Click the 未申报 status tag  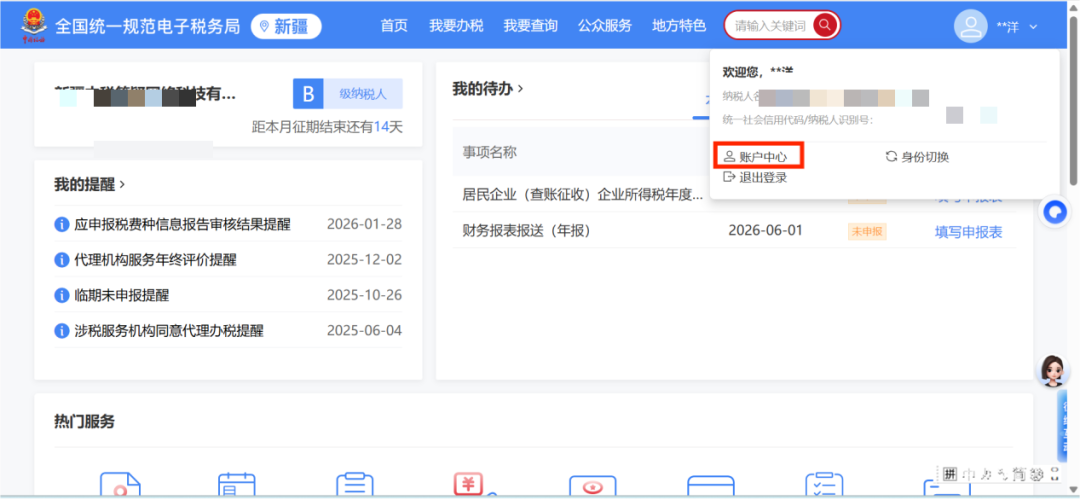tap(867, 232)
